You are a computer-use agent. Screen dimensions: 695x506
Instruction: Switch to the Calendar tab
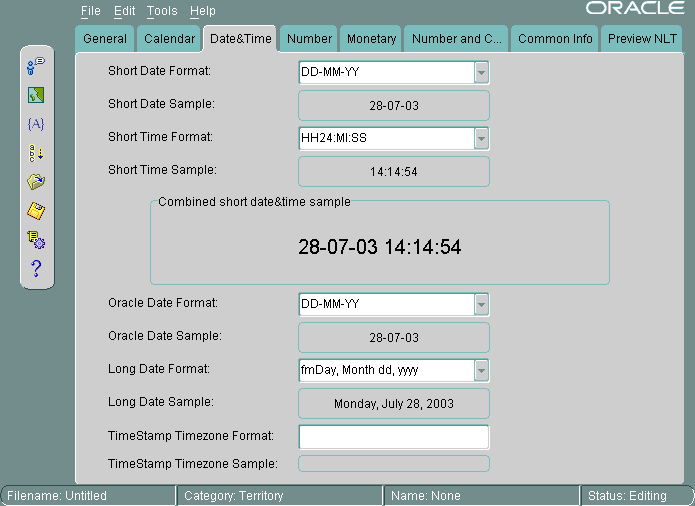[169, 39]
